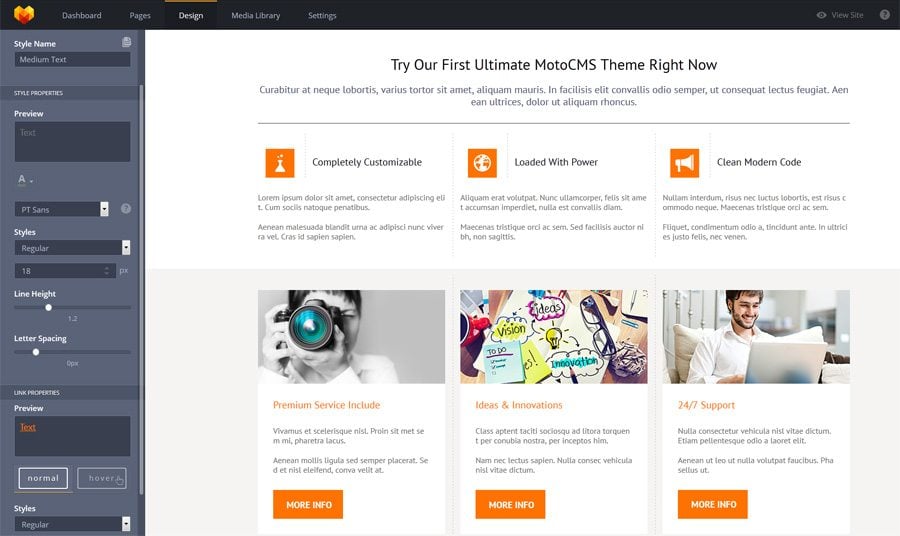900x536 pixels.
Task: Expand the PT Sans font dropdown
Action: coord(104,209)
